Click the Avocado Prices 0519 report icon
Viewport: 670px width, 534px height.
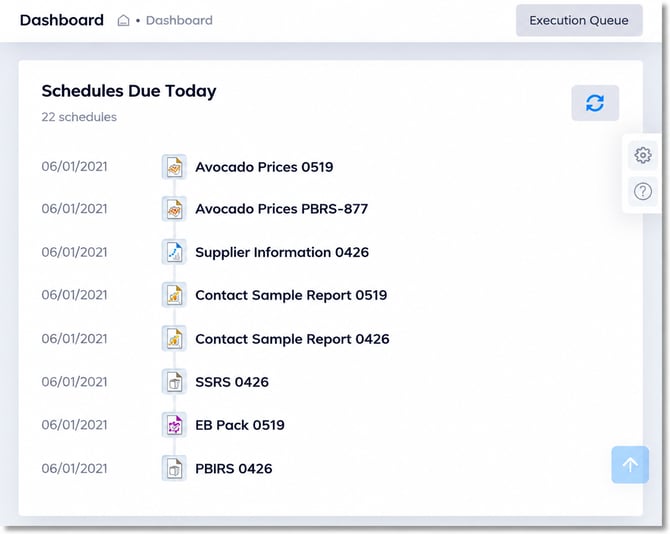pos(174,167)
